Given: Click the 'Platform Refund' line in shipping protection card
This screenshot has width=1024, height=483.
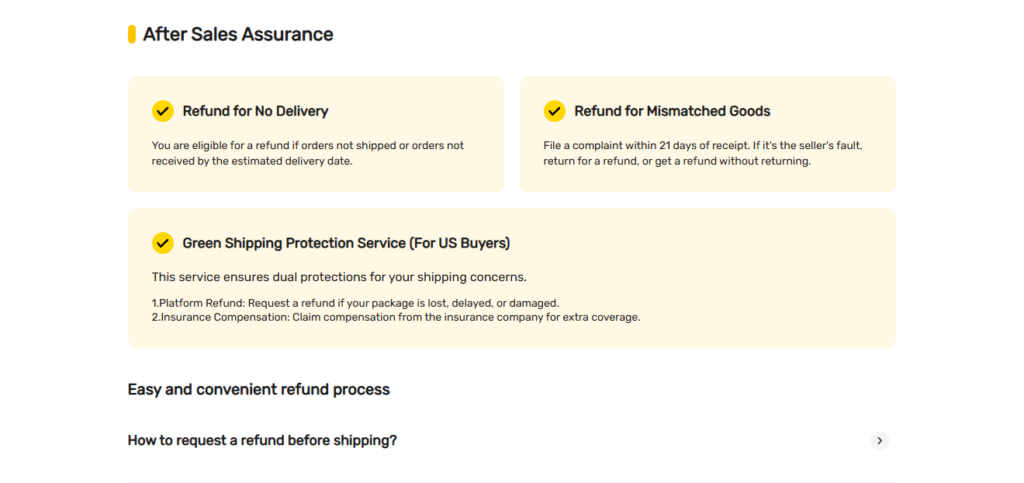Looking at the screenshot, I should coord(355,304).
